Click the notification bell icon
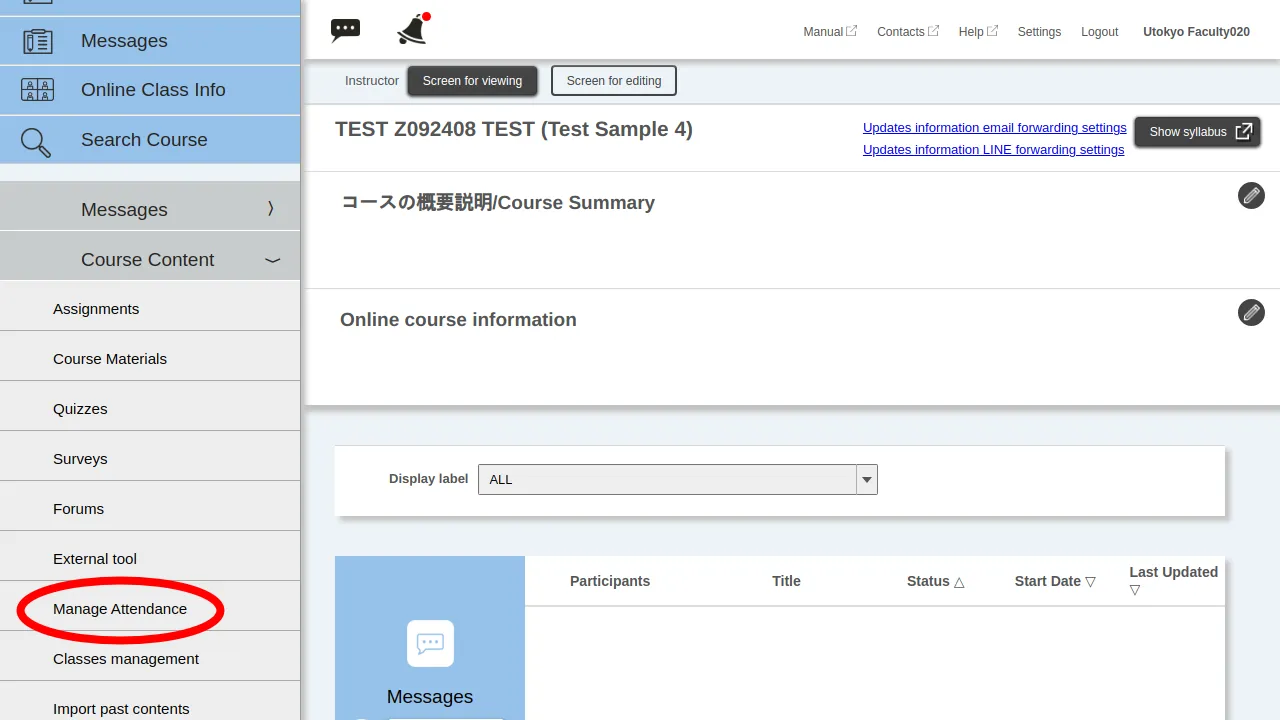This screenshot has height=720, width=1280. [x=411, y=30]
